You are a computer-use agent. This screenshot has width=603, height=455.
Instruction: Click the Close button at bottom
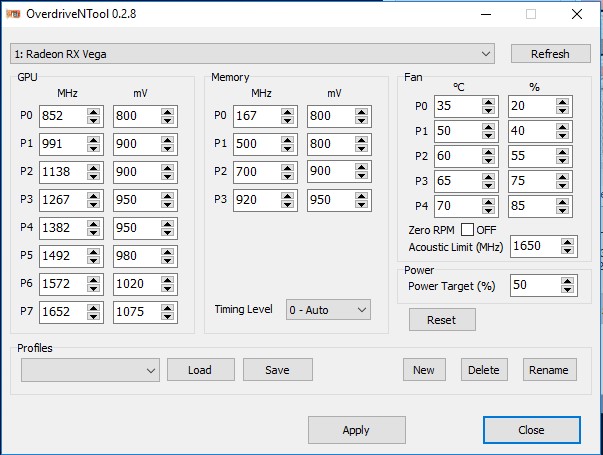[x=531, y=430]
